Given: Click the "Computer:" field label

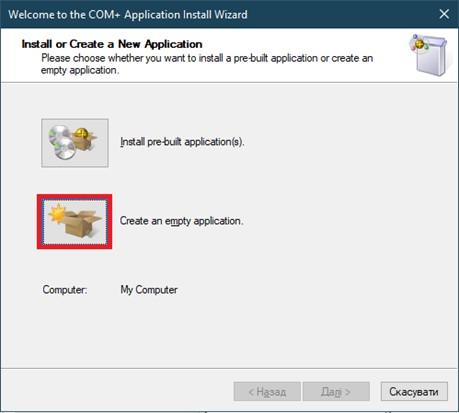Looking at the screenshot, I should (65, 290).
